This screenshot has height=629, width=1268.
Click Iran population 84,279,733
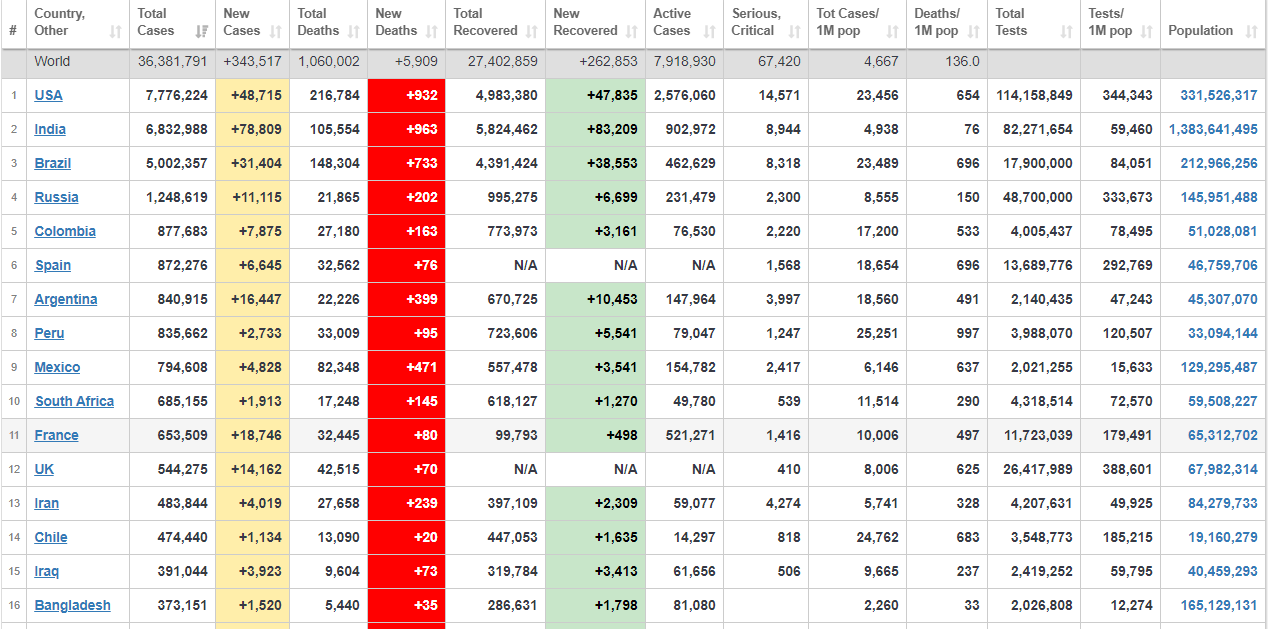tap(1223, 503)
